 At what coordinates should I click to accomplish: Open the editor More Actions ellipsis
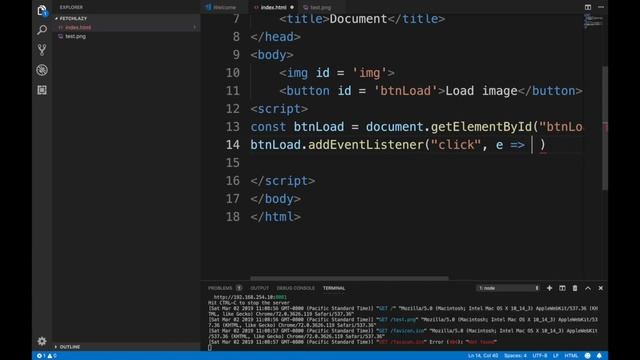(601, 7)
